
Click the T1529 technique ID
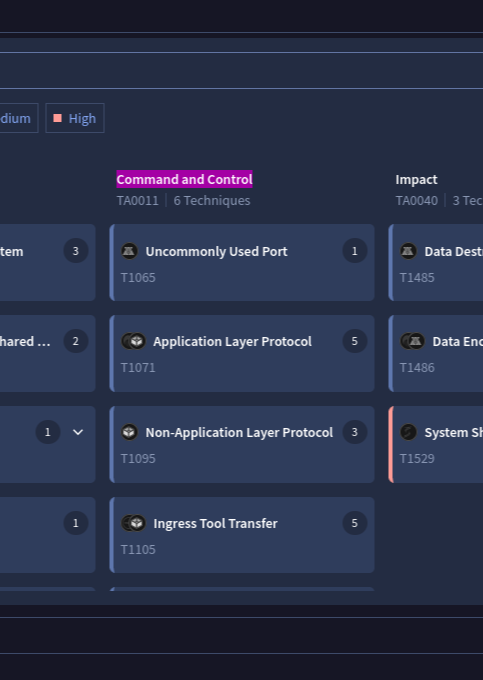click(417, 458)
